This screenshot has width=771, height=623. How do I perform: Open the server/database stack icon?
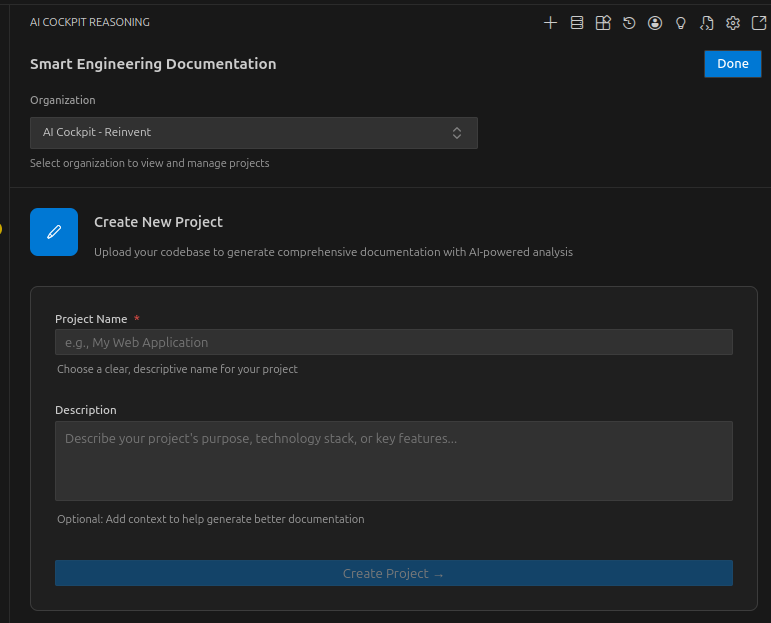(x=577, y=23)
